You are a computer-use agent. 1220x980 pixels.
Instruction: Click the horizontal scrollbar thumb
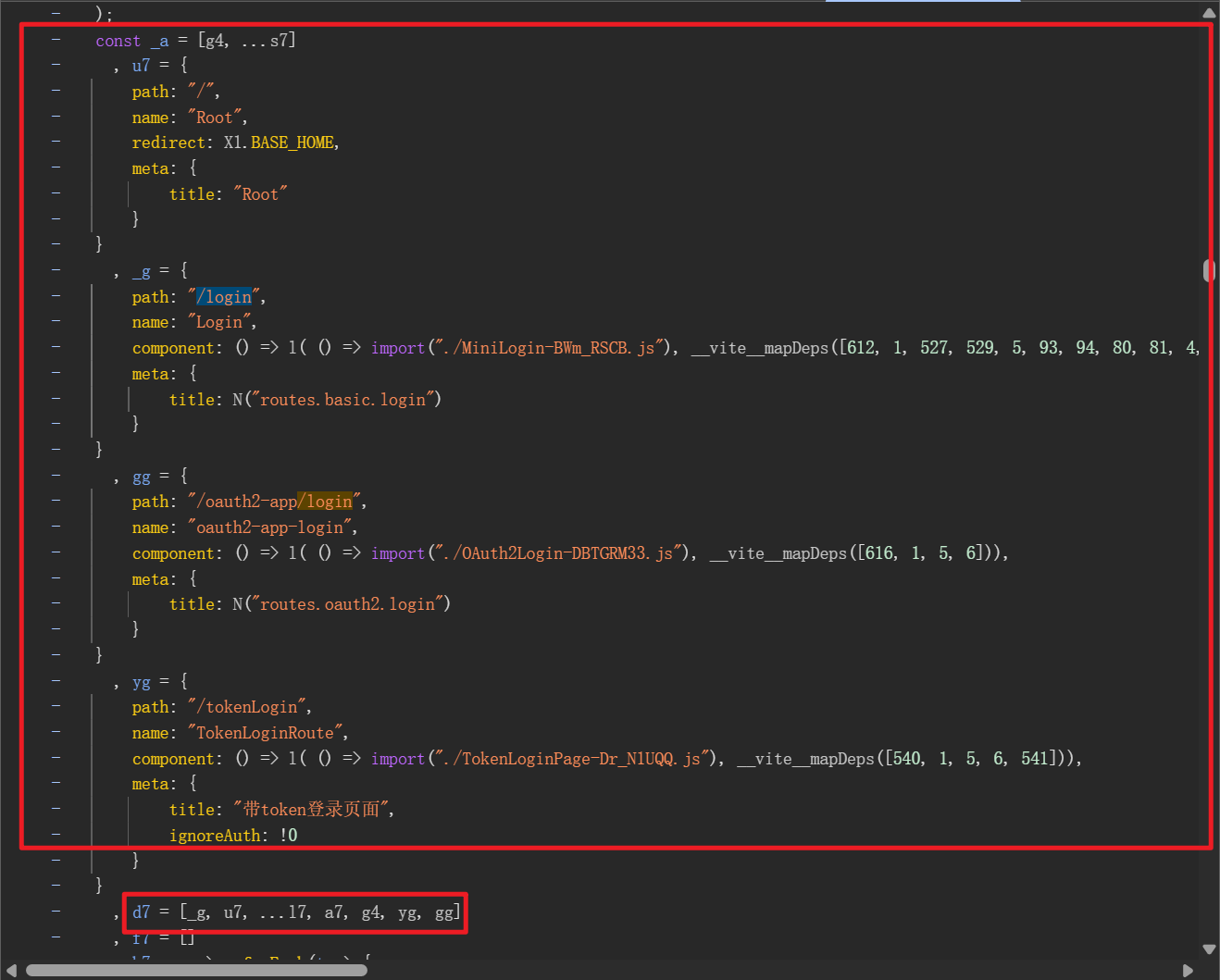(x=196, y=970)
